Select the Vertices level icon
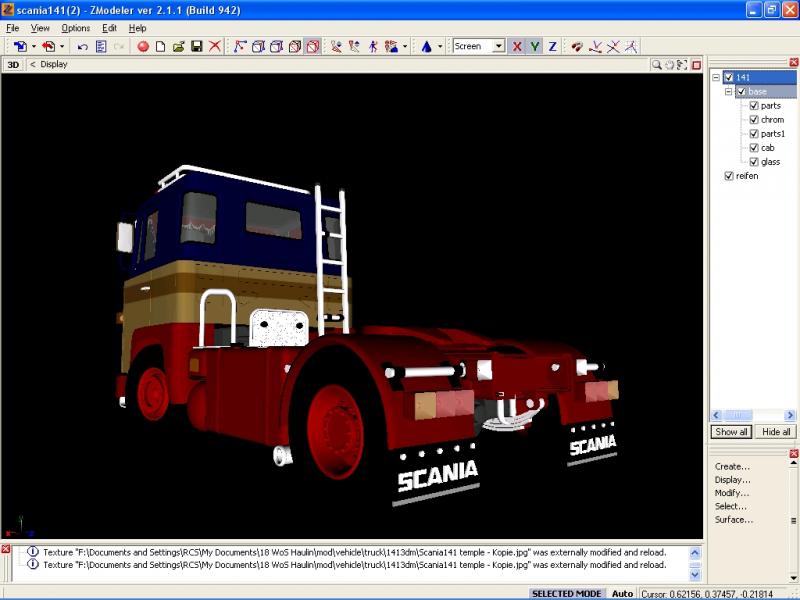Screen dimensions: 800x600 point(239,47)
